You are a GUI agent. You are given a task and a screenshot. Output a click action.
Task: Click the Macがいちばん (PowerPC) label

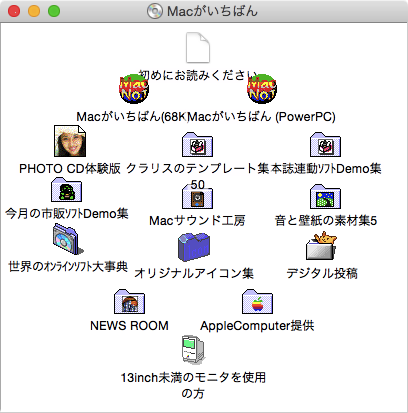coord(262,117)
